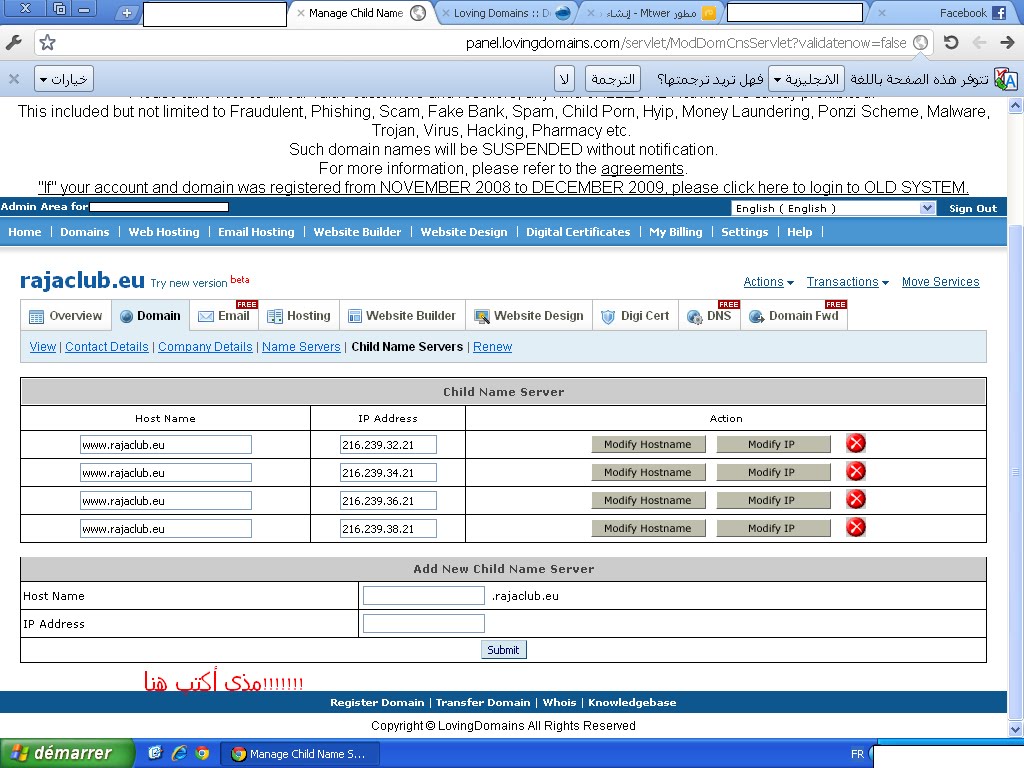Click the ترجمة translate button
The image size is (1024, 768).
coord(613,79)
